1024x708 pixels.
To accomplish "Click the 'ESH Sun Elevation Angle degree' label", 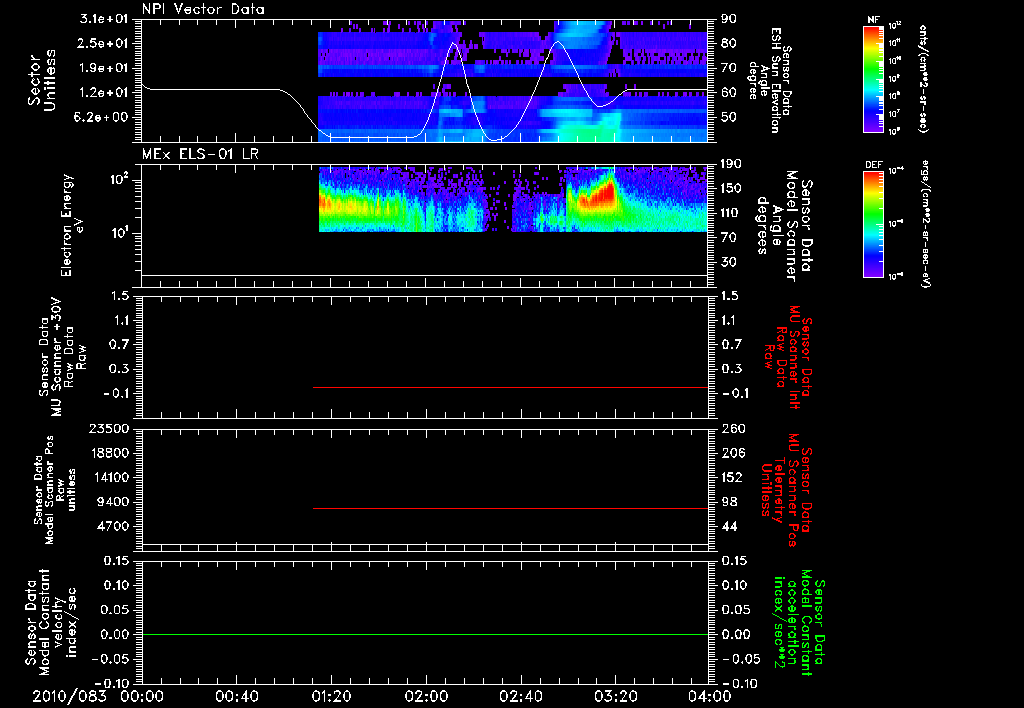I will tap(771, 80).
